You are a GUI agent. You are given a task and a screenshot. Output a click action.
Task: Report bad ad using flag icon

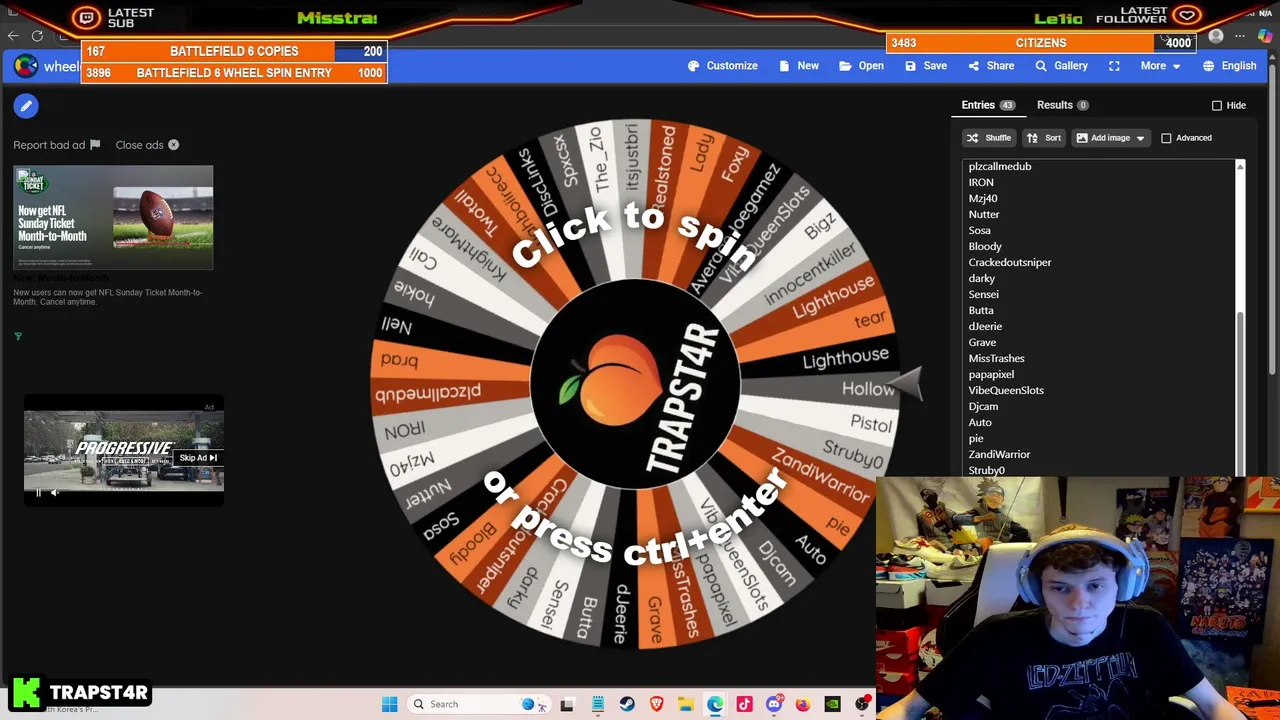pyautogui.click(x=95, y=145)
